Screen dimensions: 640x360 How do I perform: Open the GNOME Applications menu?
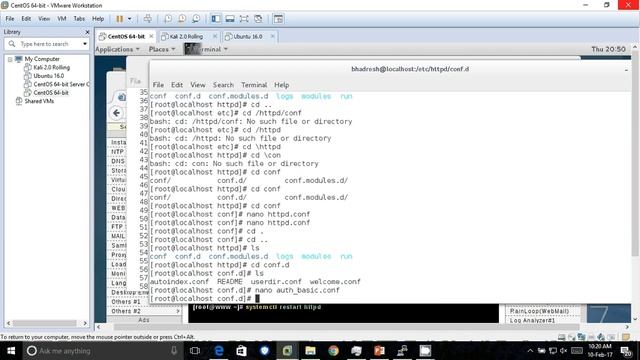tap(117, 49)
